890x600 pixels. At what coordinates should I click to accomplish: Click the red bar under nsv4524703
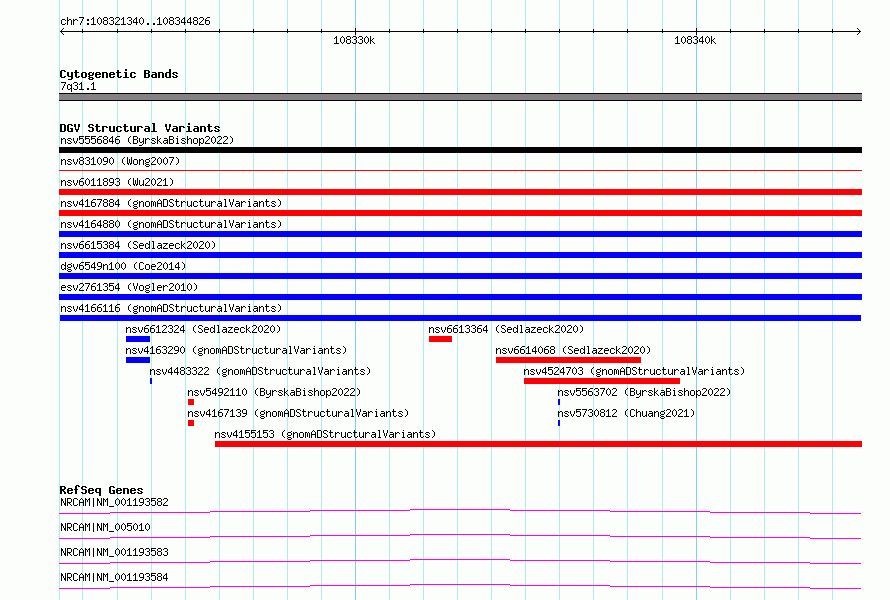pos(602,381)
